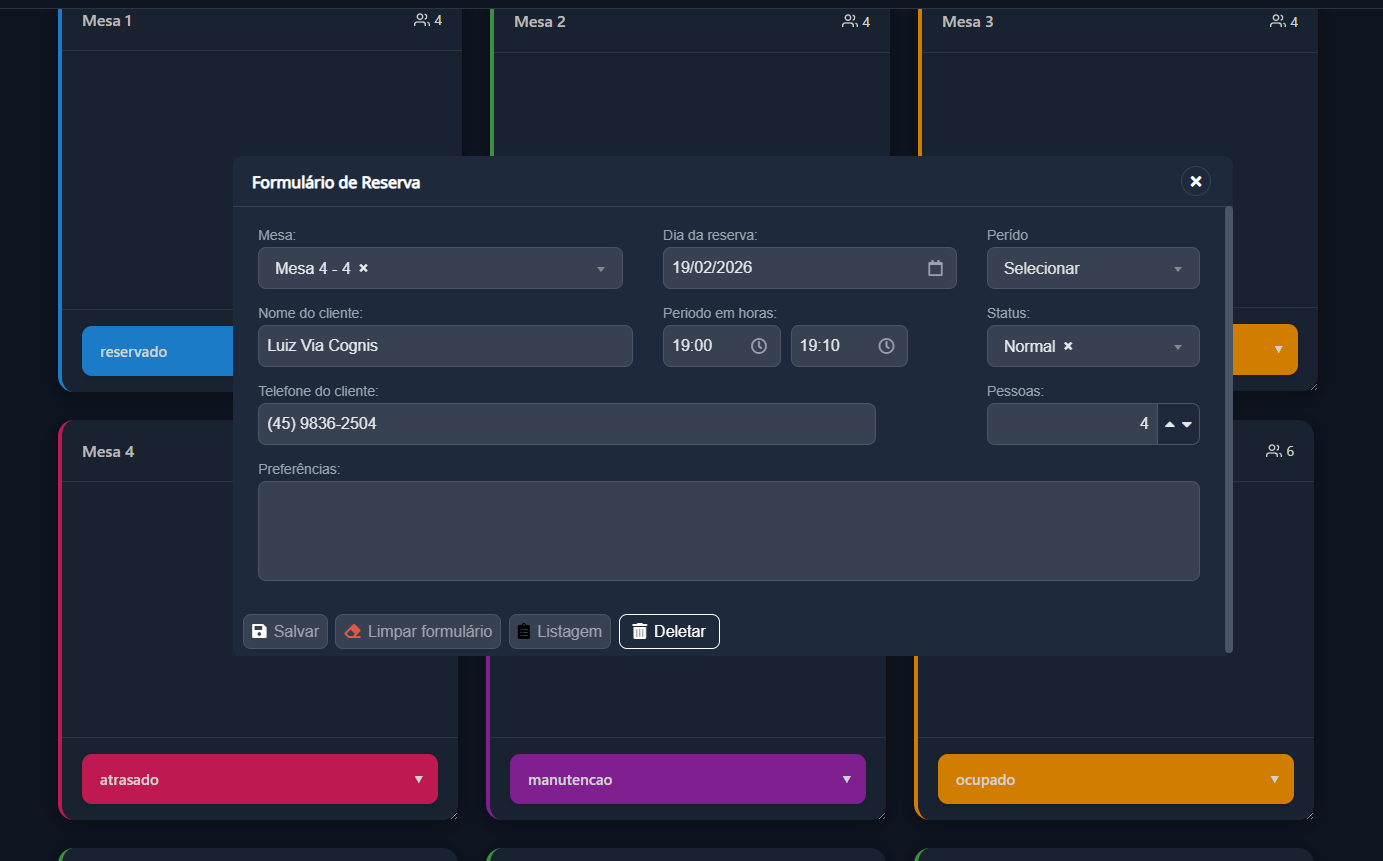Increase Pessoas count with up arrow
The height and width of the screenshot is (861, 1383).
[1170, 424]
